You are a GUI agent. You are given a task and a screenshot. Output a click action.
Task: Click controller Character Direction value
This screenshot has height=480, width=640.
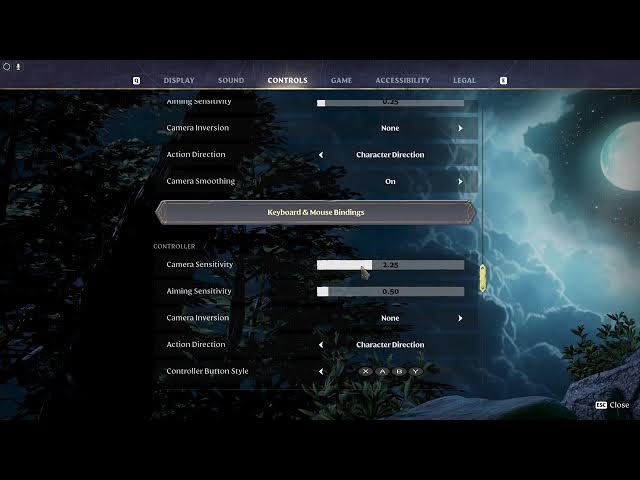(390, 344)
